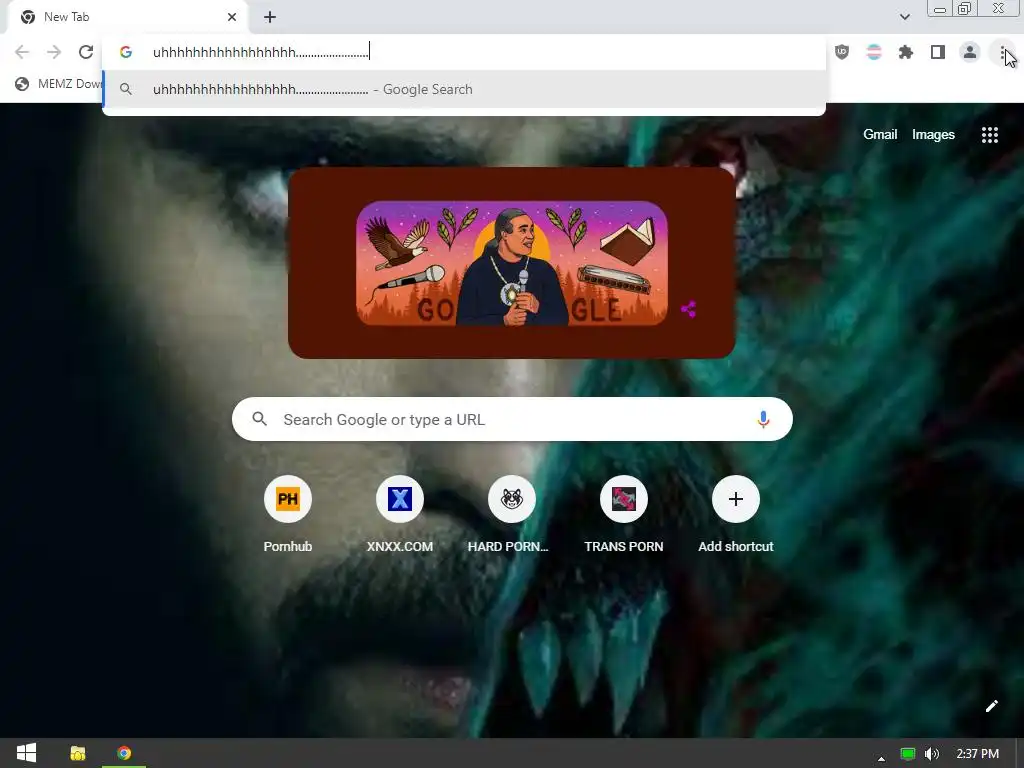Customize this page with the pencil icon
The width and height of the screenshot is (1024, 768).
[991, 706]
